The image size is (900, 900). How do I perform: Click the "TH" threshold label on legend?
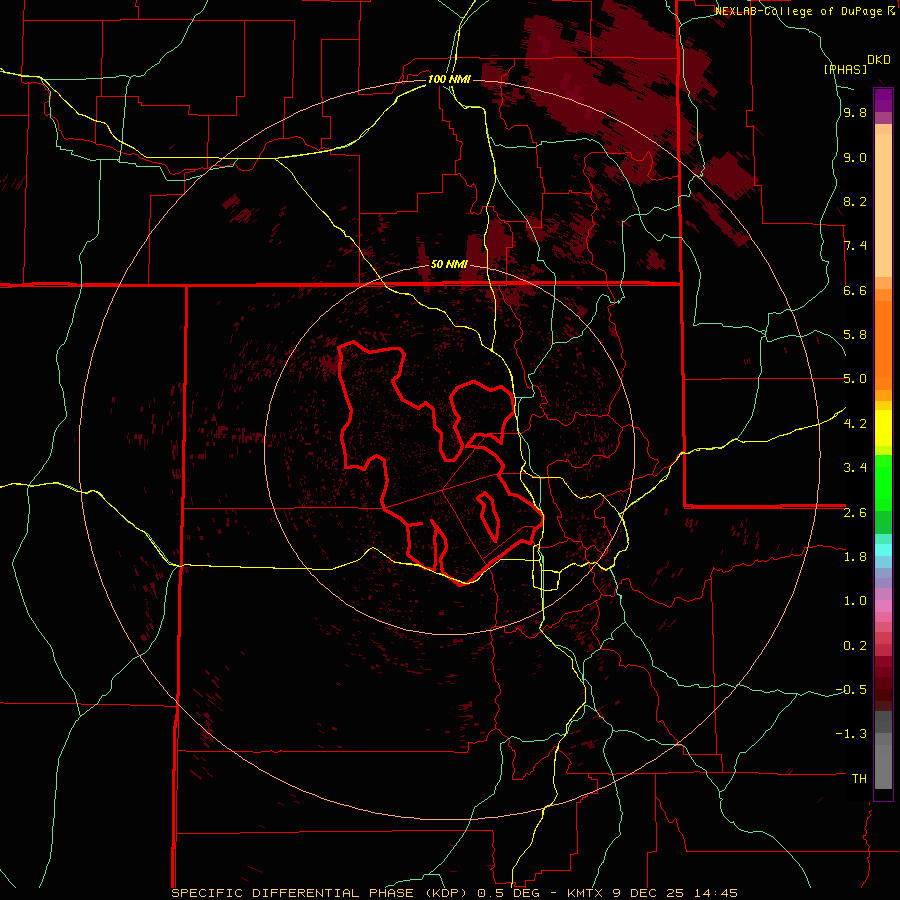point(859,778)
